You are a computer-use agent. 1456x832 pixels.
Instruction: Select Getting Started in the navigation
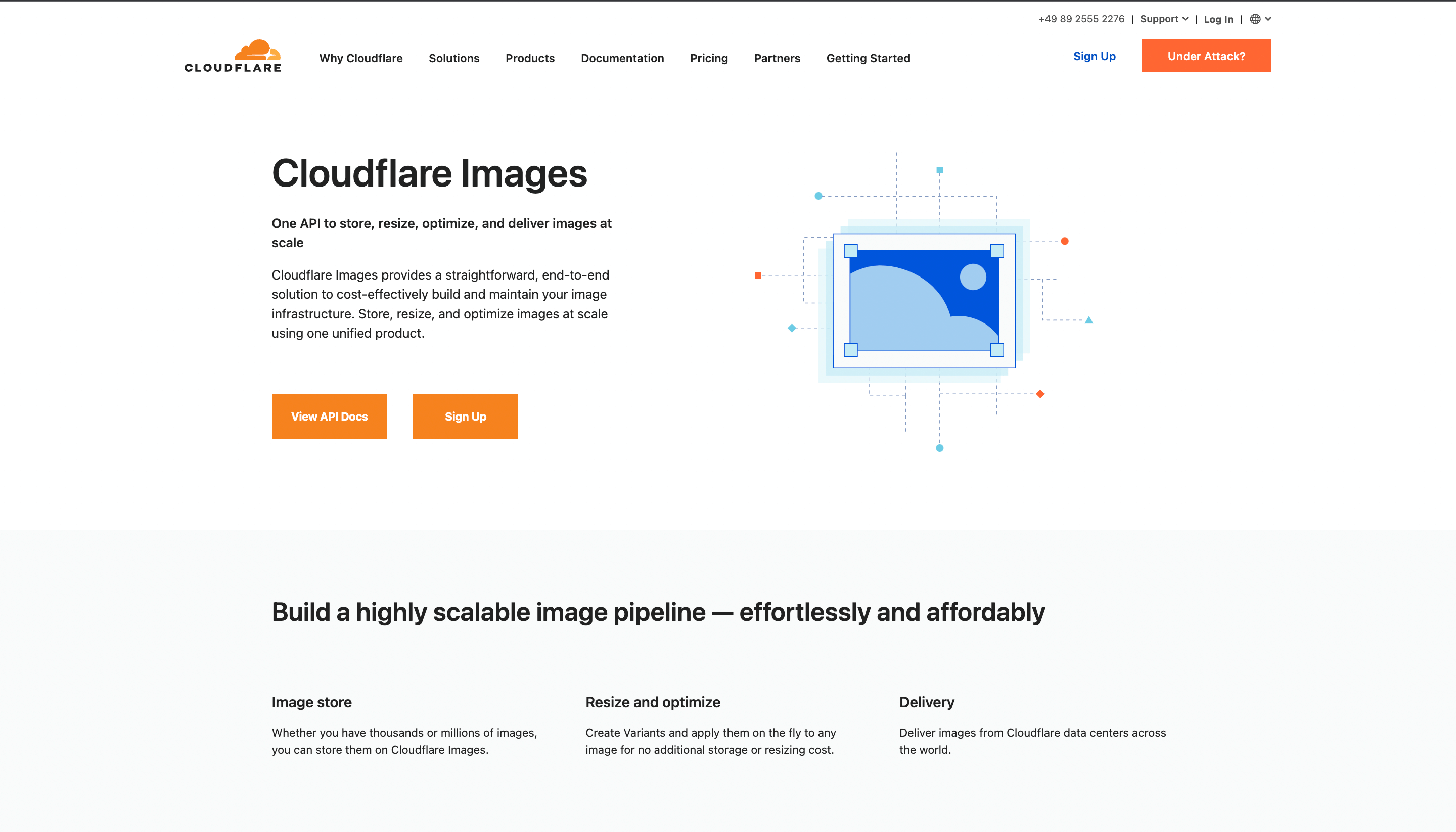(868, 58)
